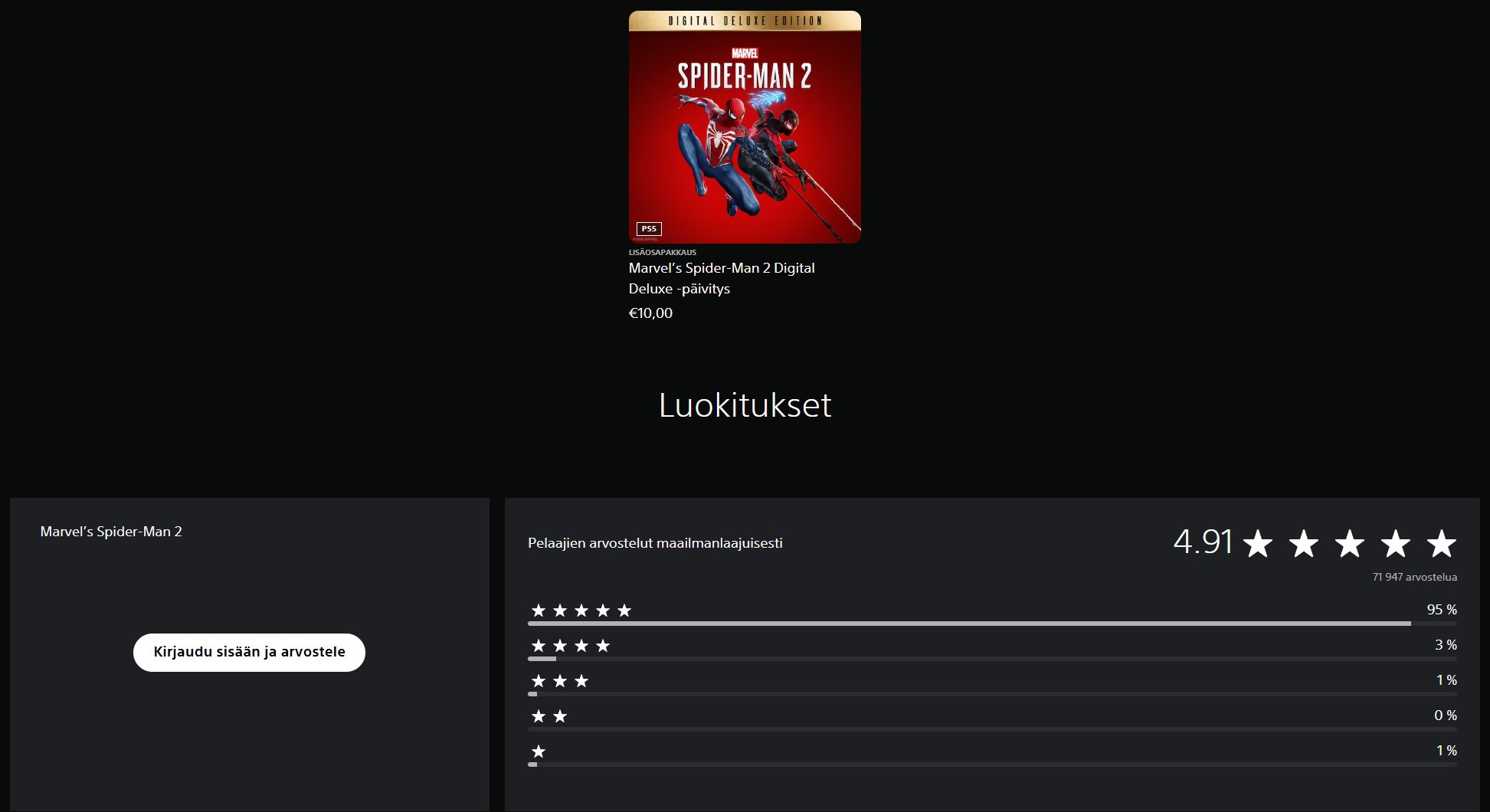Click the four-star rating row icons
The height and width of the screenshot is (812, 1490).
pyautogui.click(x=571, y=646)
